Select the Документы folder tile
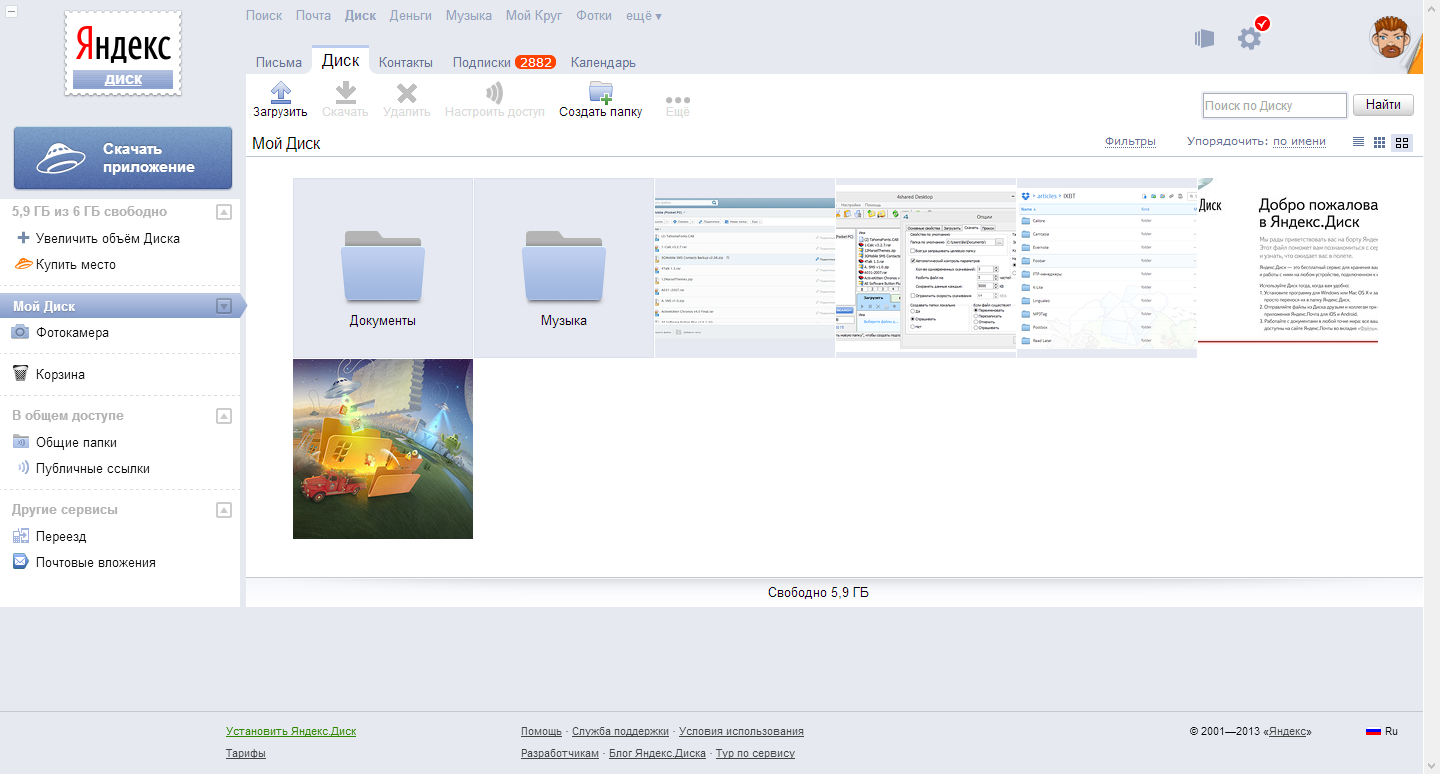The height and width of the screenshot is (774, 1440). click(x=383, y=268)
